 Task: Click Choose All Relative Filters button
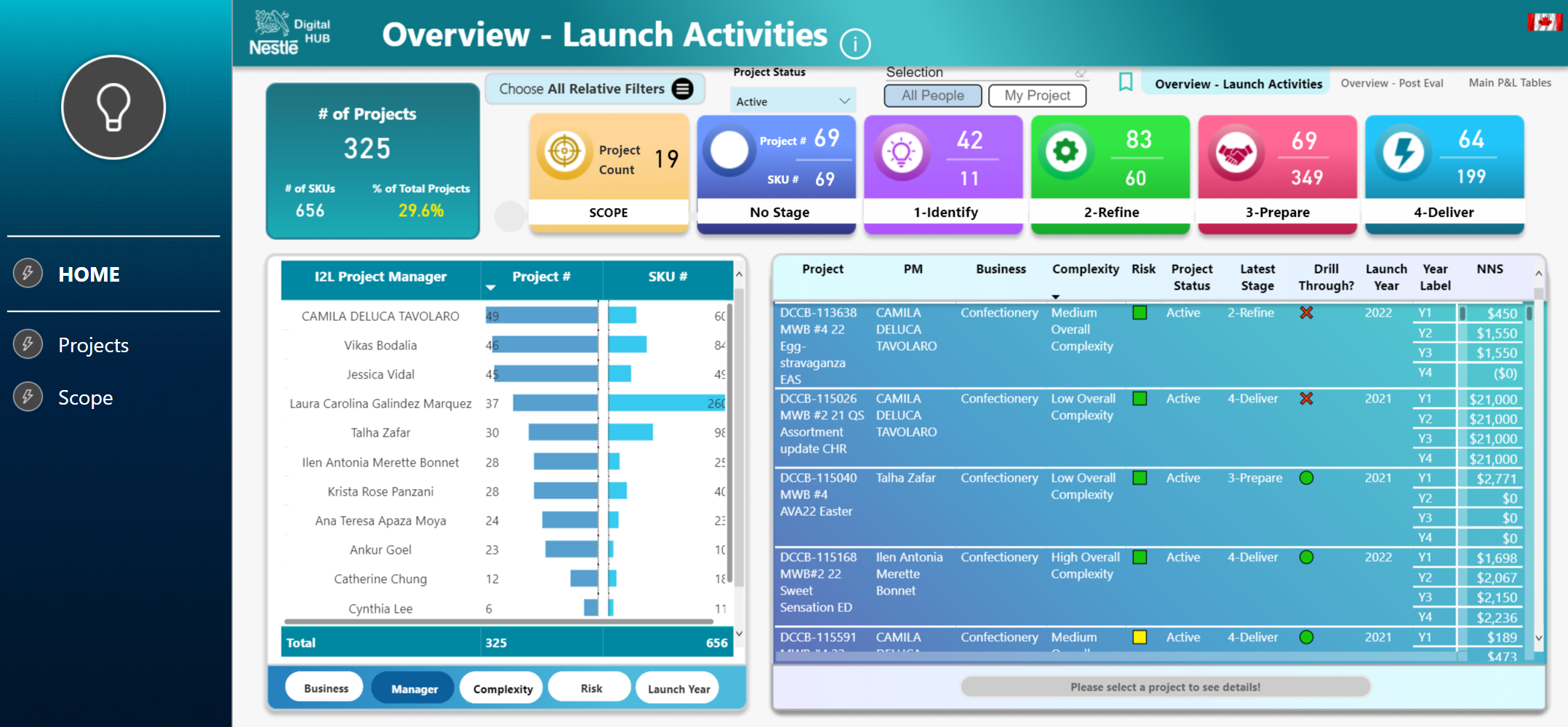[595, 89]
